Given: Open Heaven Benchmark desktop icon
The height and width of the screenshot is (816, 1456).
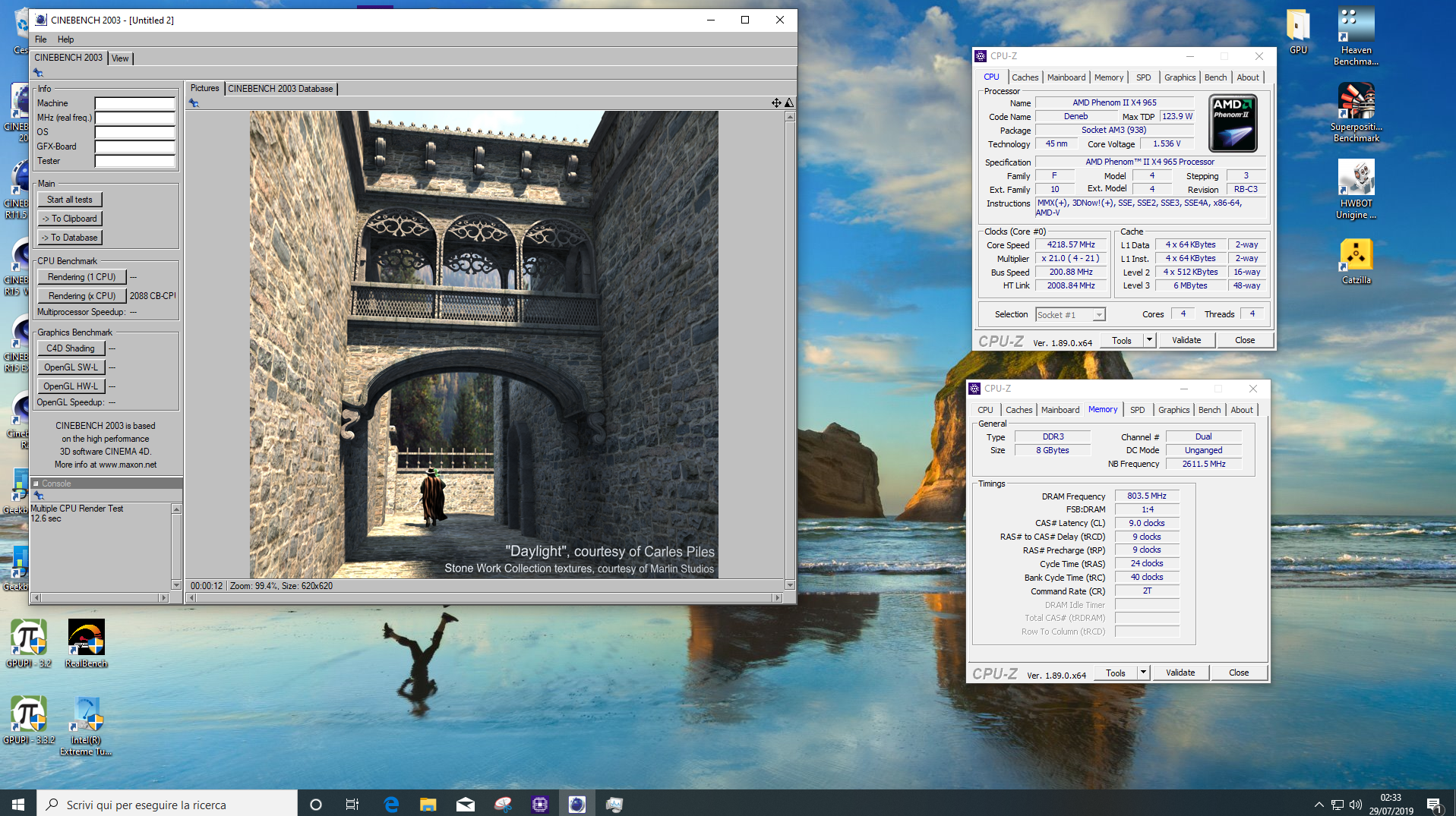Looking at the screenshot, I should [1356, 36].
